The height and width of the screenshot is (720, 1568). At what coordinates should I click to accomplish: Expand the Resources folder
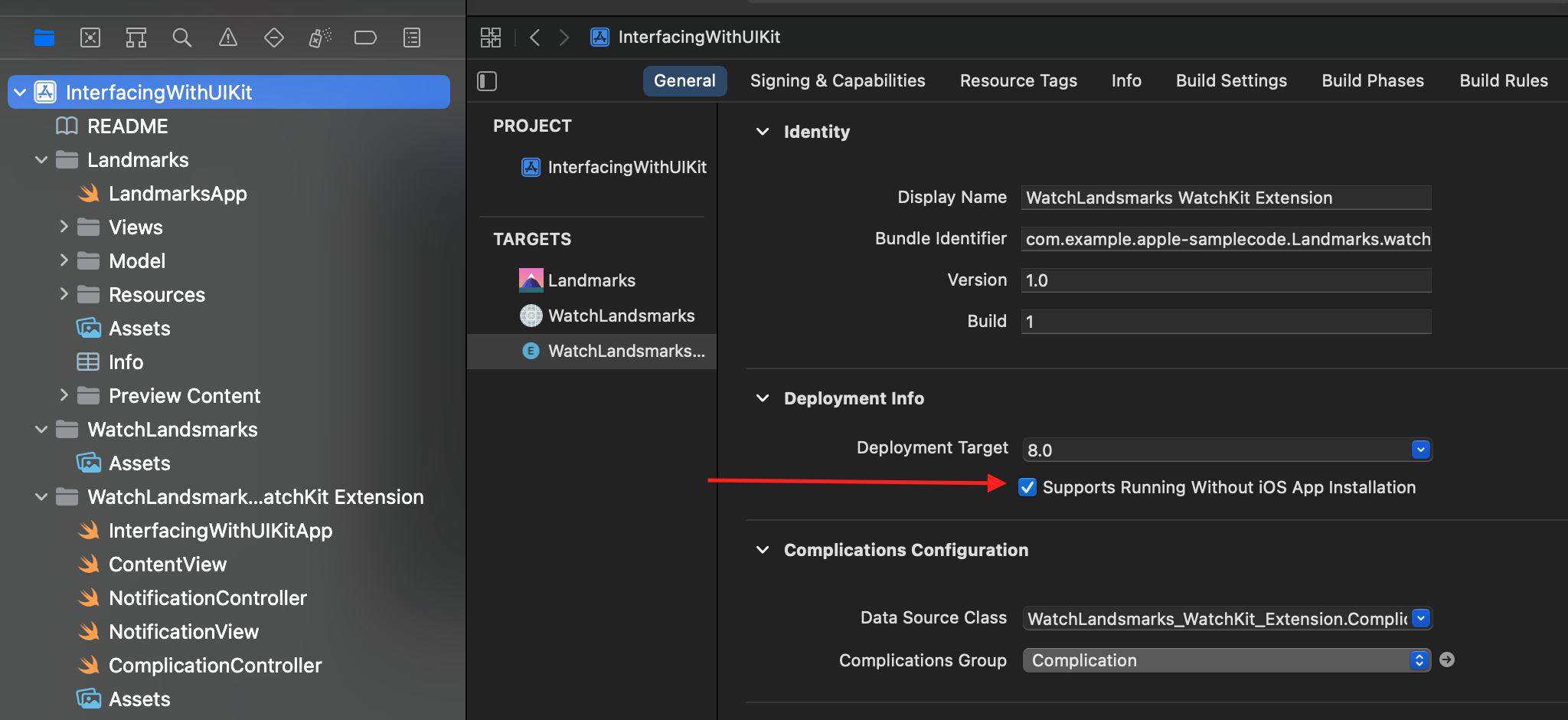coord(64,294)
